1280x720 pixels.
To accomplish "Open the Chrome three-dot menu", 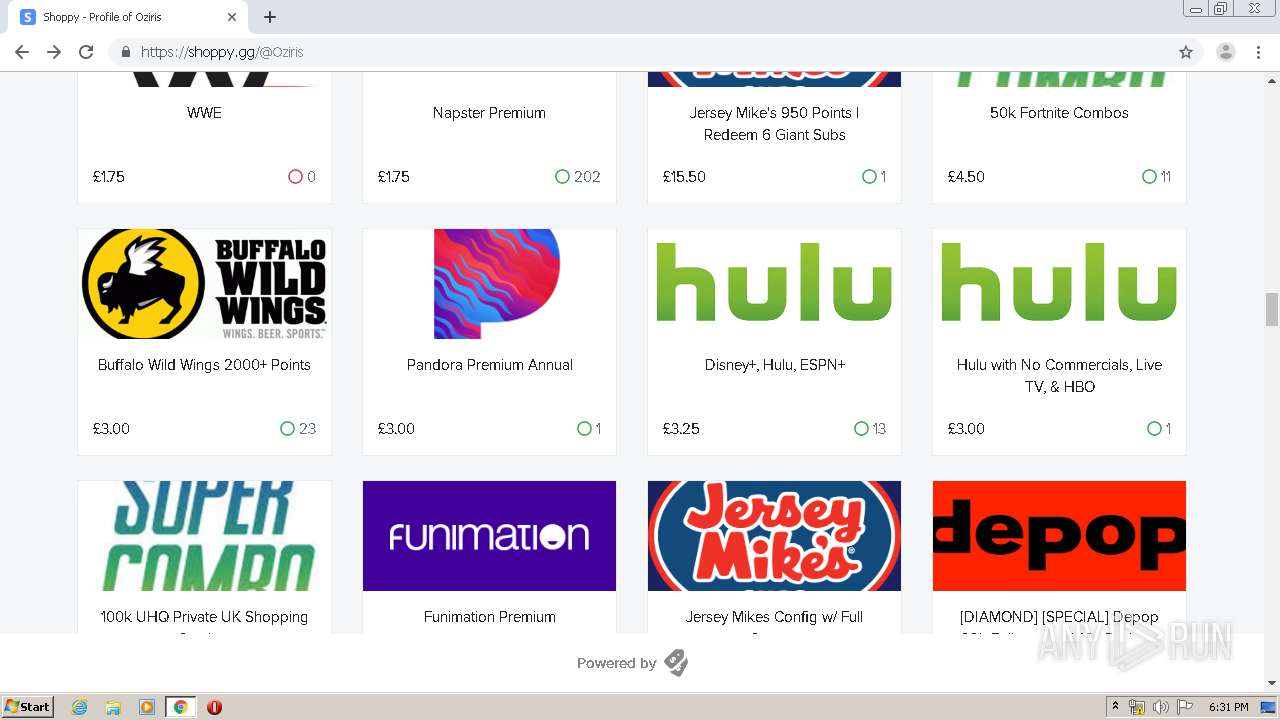I will click(x=1258, y=52).
